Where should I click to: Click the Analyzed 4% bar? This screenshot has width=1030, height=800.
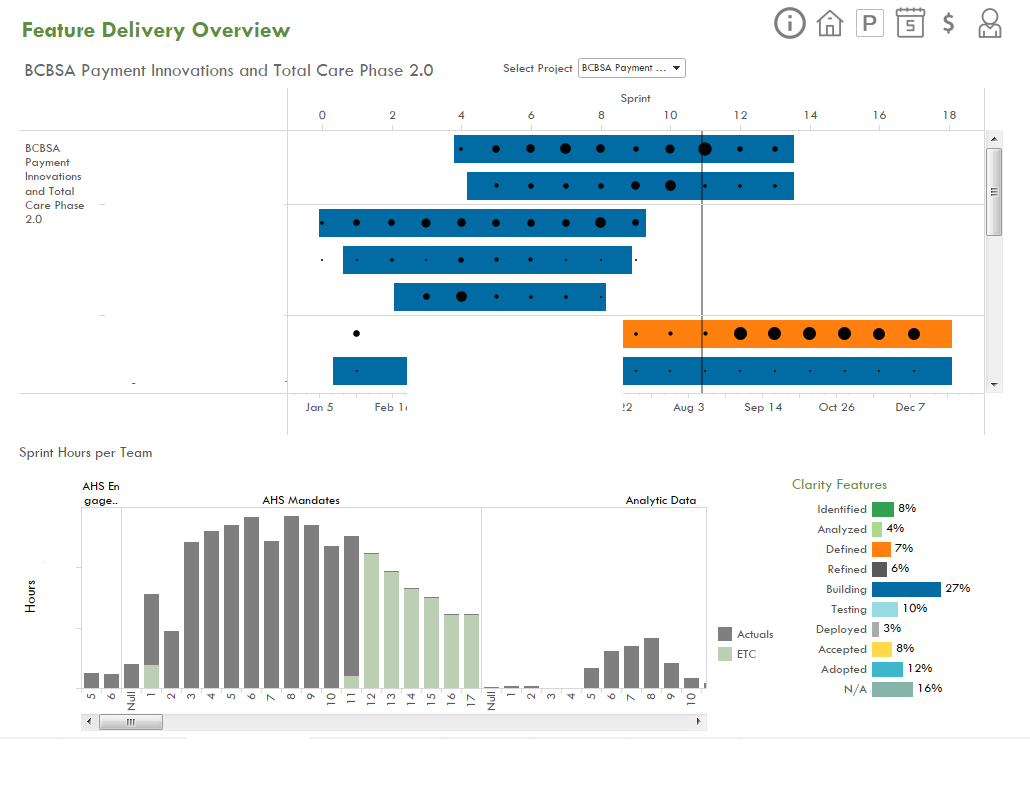(877, 529)
